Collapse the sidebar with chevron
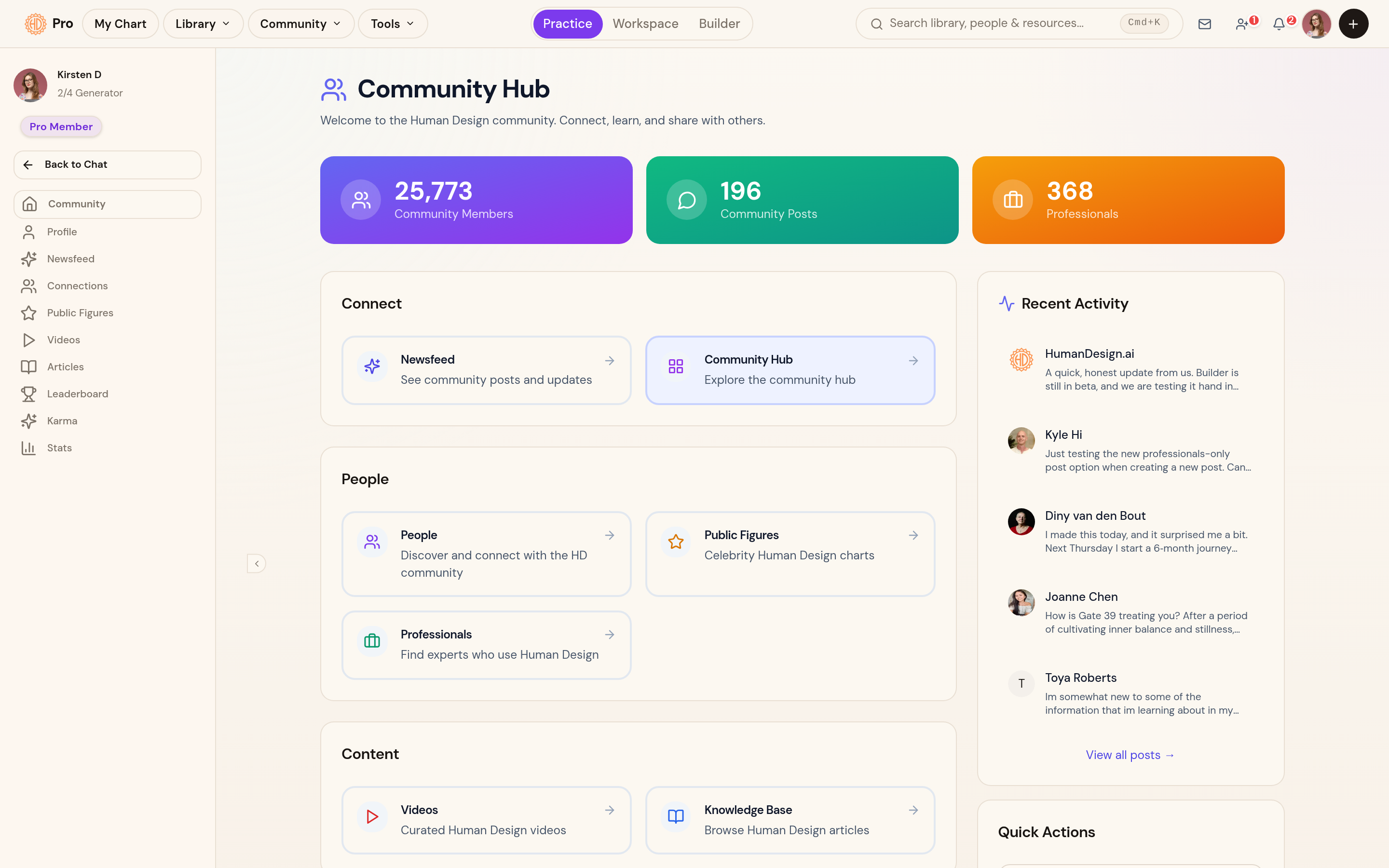This screenshot has width=1389, height=868. tap(257, 563)
